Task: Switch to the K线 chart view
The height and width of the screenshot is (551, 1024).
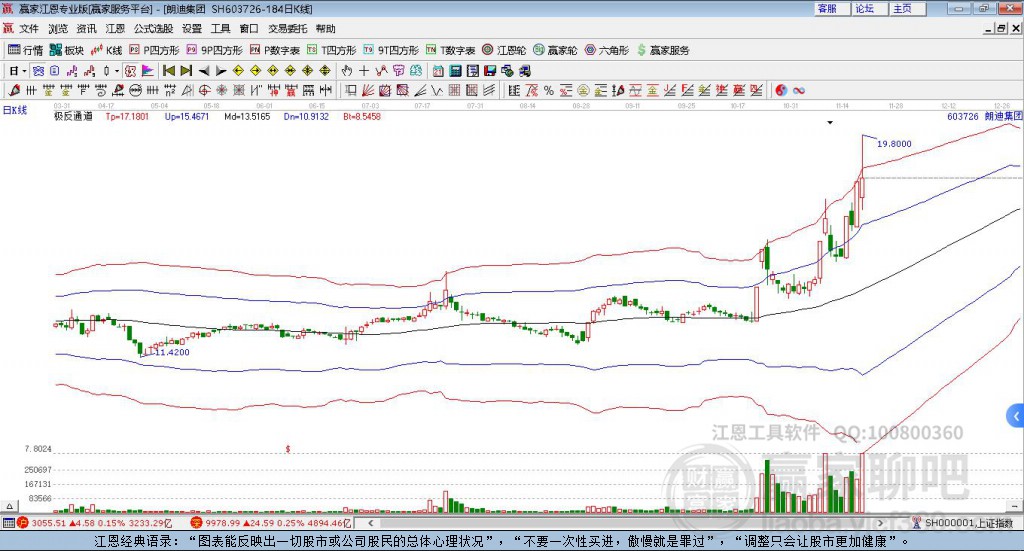Action: pyautogui.click(x=106, y=50)
